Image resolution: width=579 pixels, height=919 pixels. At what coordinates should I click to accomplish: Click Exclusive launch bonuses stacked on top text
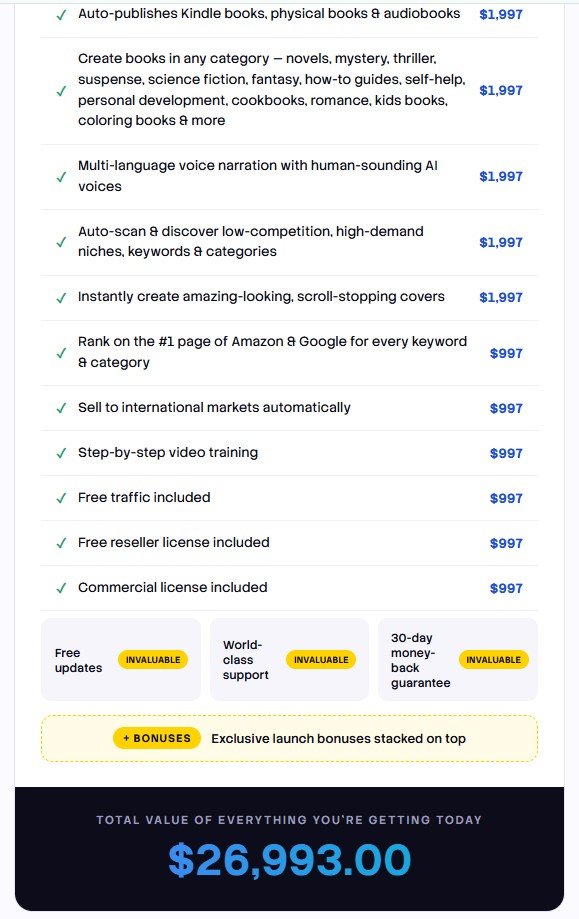pyautogui.click(x=338, y=738)
